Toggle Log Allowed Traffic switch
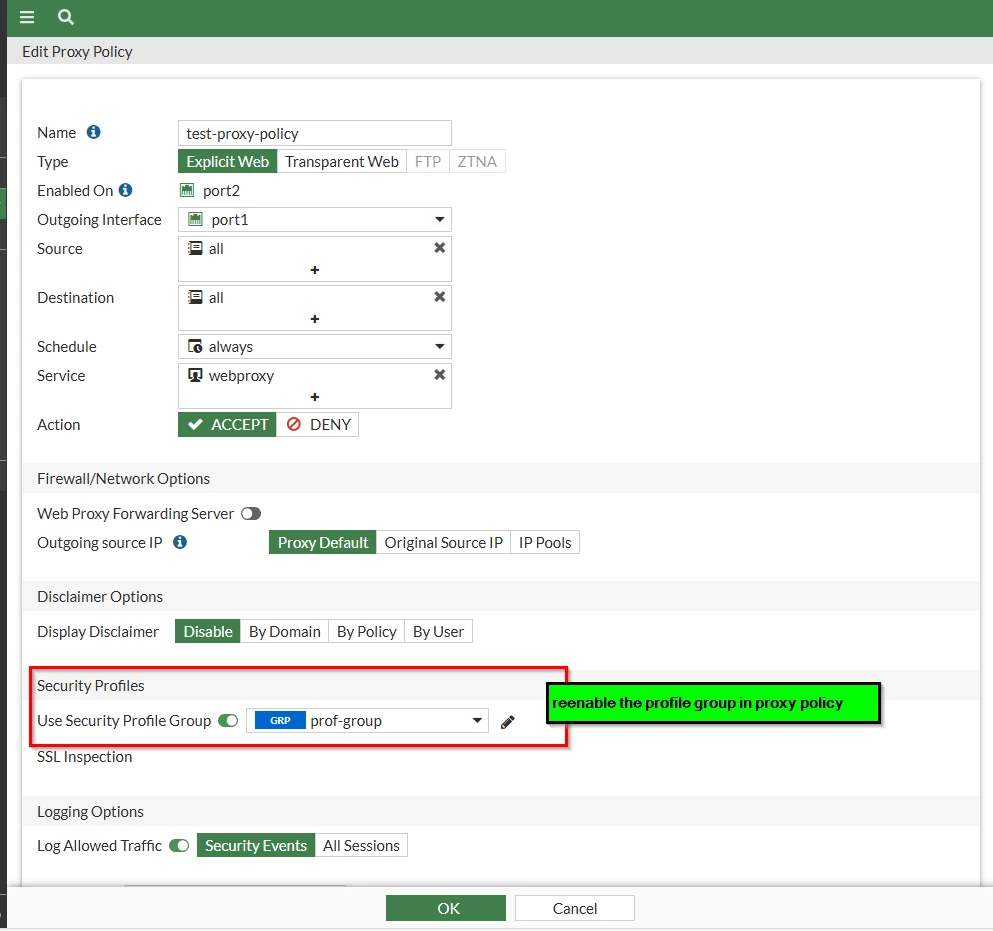 tap(179, 846)
